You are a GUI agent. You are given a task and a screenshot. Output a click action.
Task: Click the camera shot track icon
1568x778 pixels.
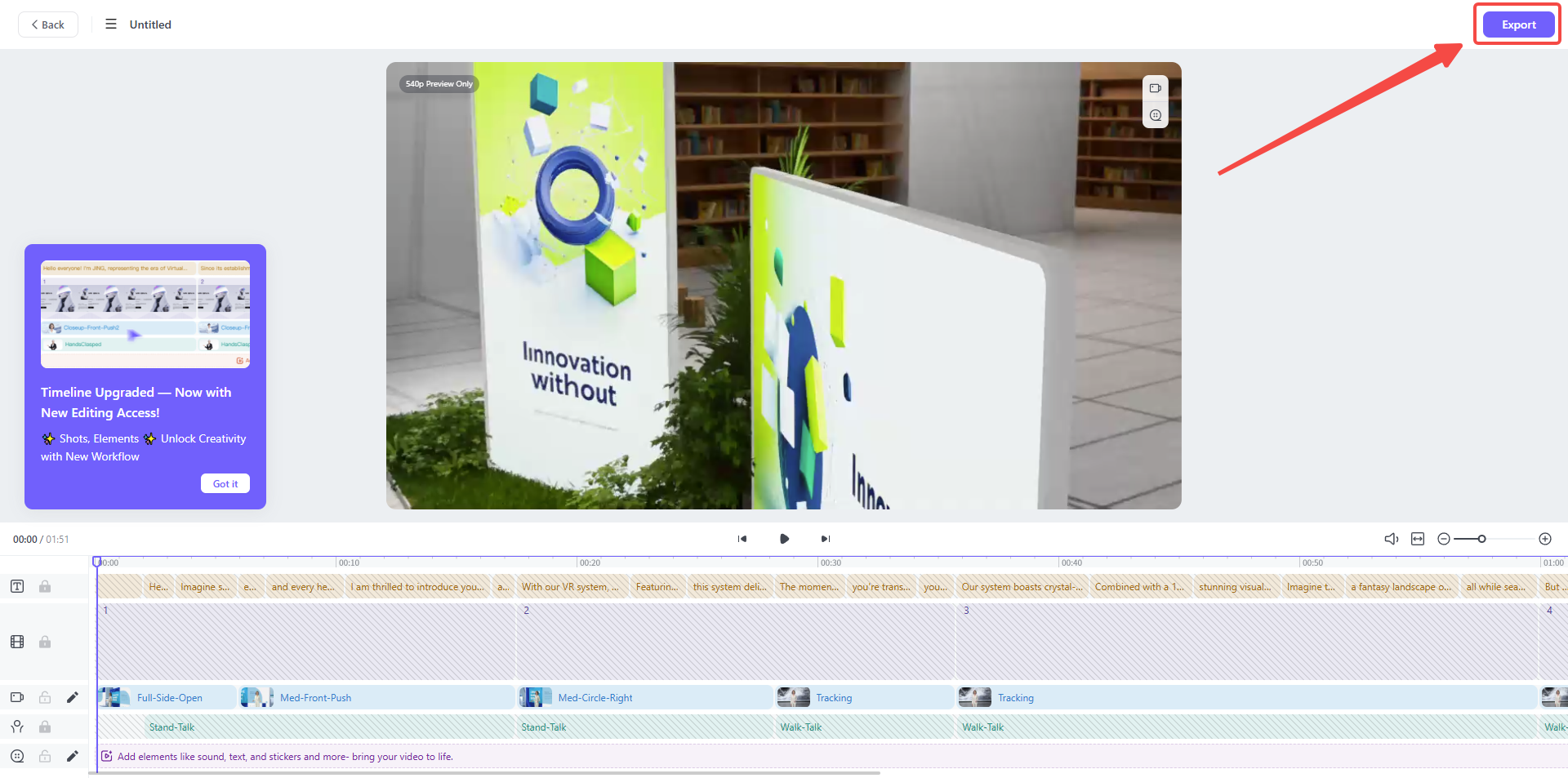click(x=17, y=697)
